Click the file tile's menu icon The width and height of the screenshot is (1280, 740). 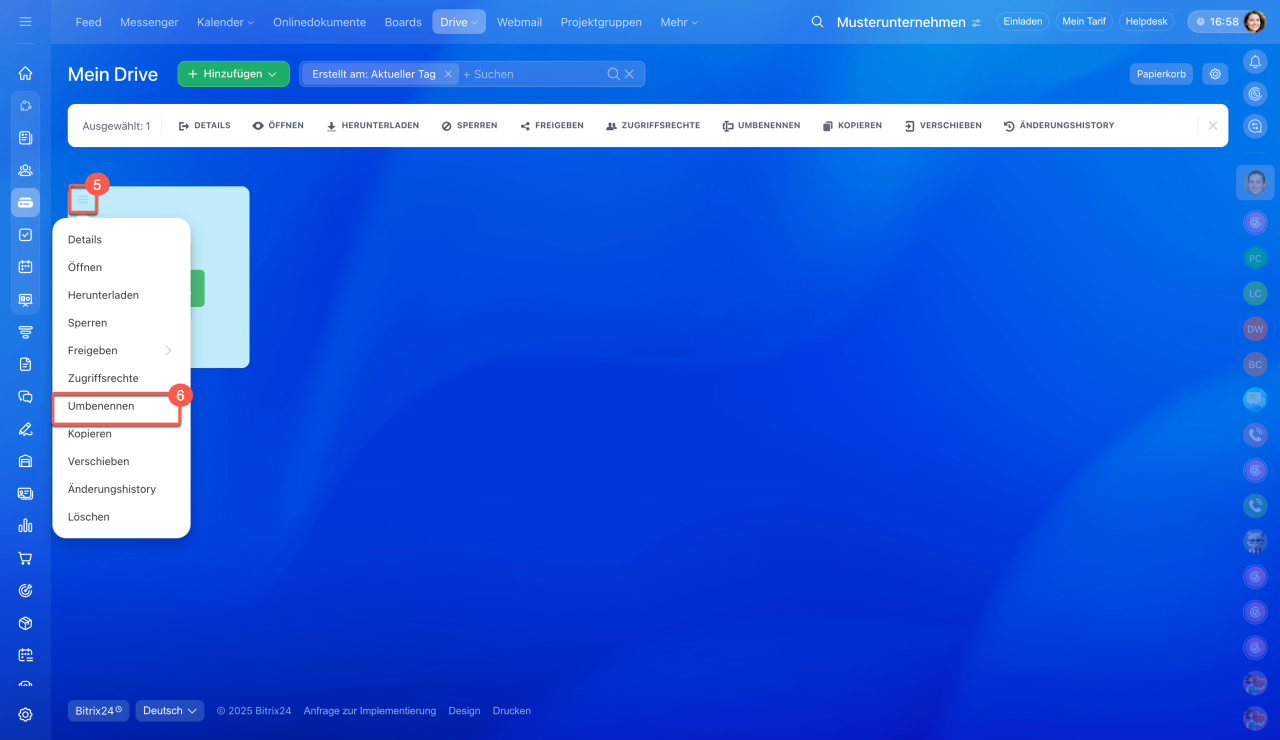tap(84, 200)
